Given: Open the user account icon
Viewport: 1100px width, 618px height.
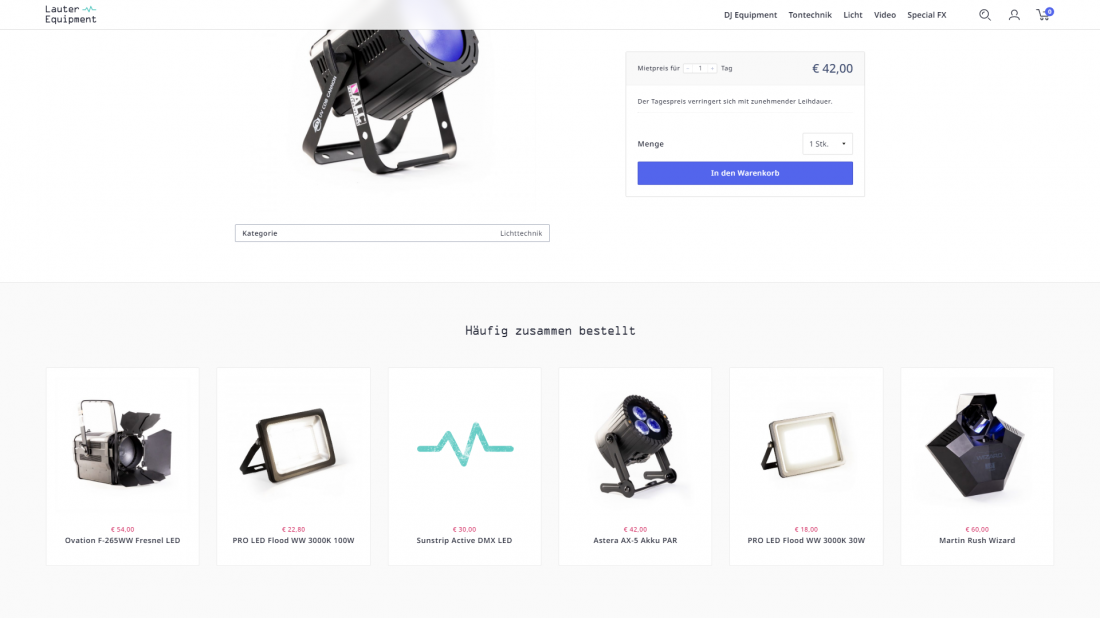Looking at the screenshot, I should coord(1014,15).
